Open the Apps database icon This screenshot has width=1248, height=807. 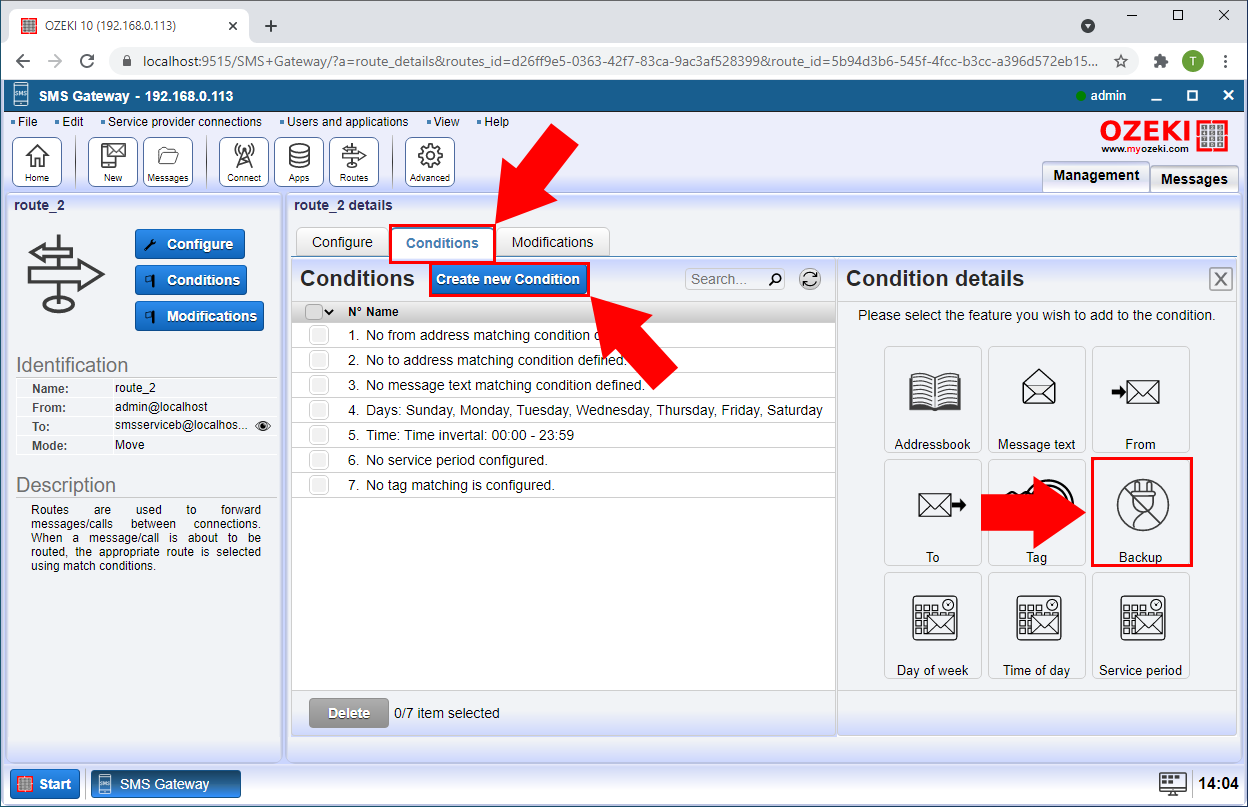click(x=299, y=162)
